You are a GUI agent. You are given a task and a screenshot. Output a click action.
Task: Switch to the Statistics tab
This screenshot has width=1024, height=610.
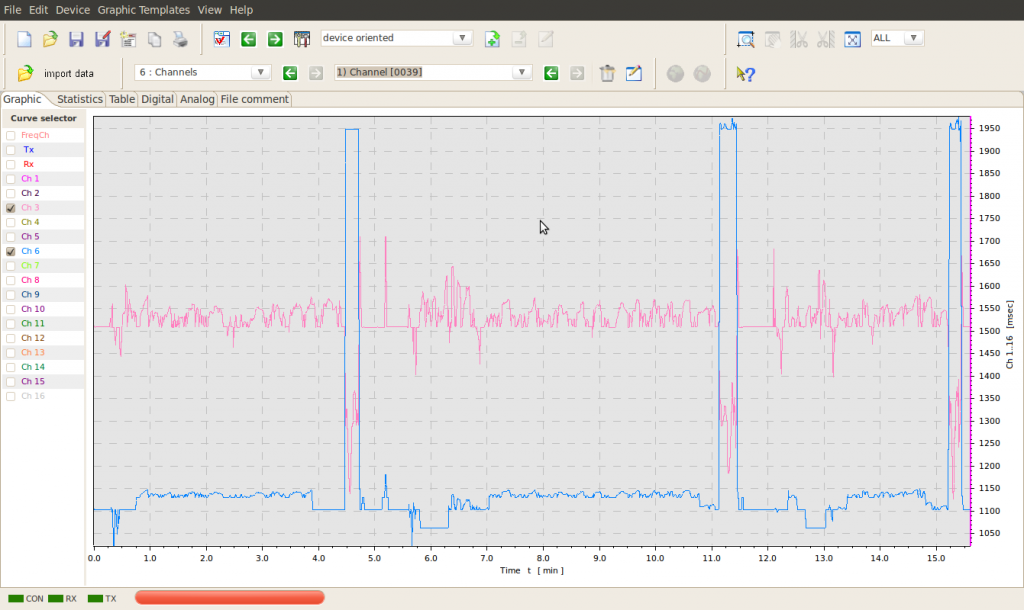coord(79,99)
